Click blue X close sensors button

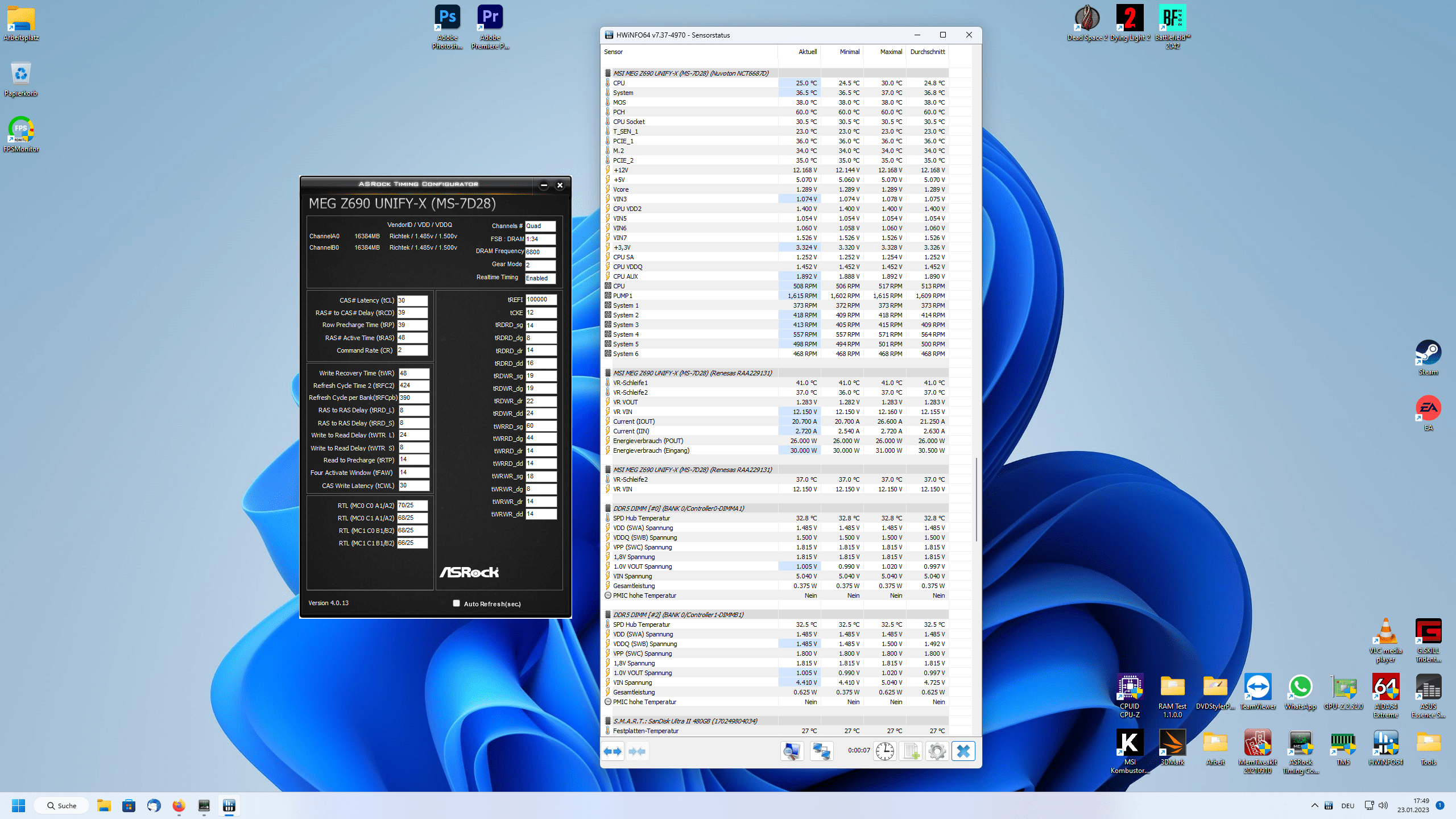963,751
